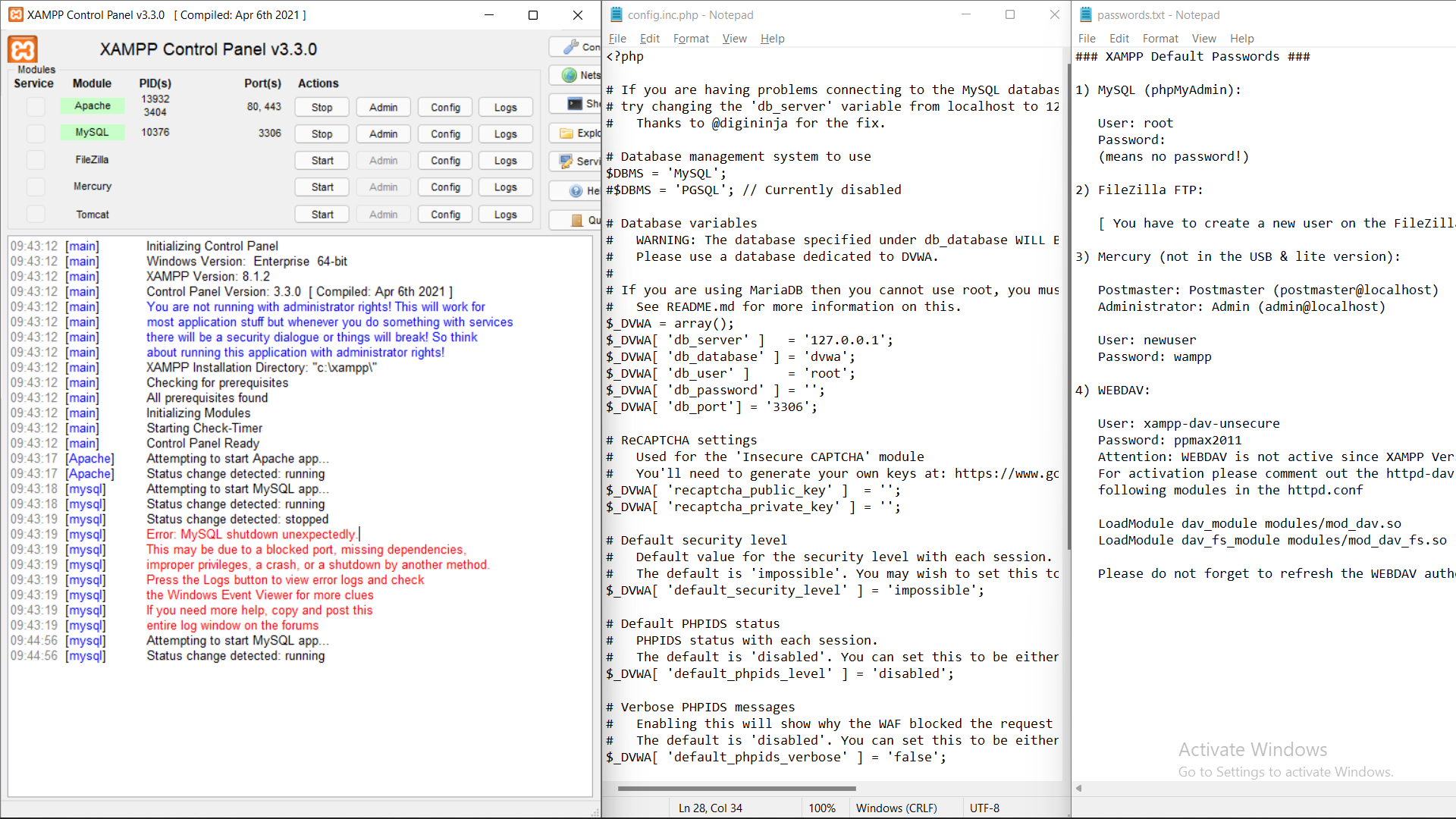Open the Apache Config dropdown button
This screenshot has height=819, width=1456.
coord(445,108)
